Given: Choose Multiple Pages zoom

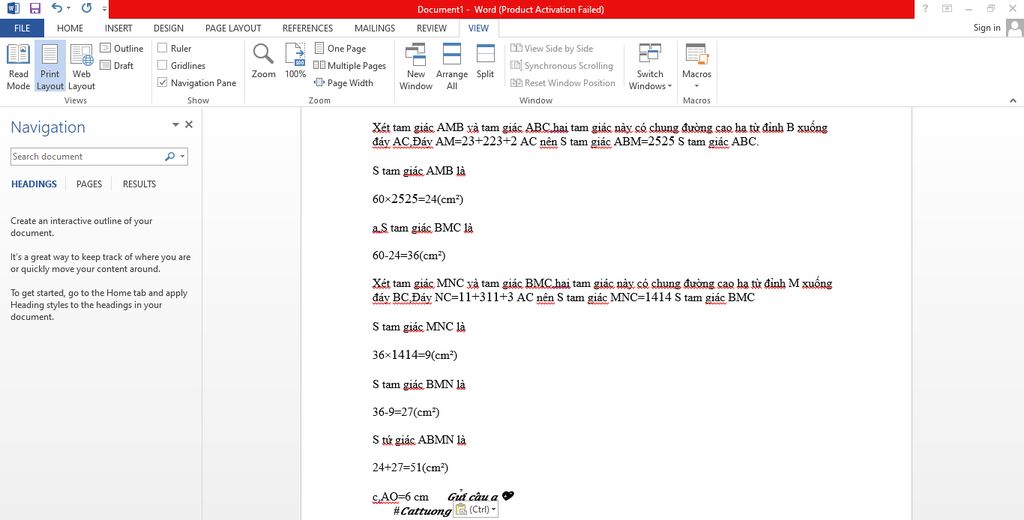Looking at the screenshot, I should point(349,65).
